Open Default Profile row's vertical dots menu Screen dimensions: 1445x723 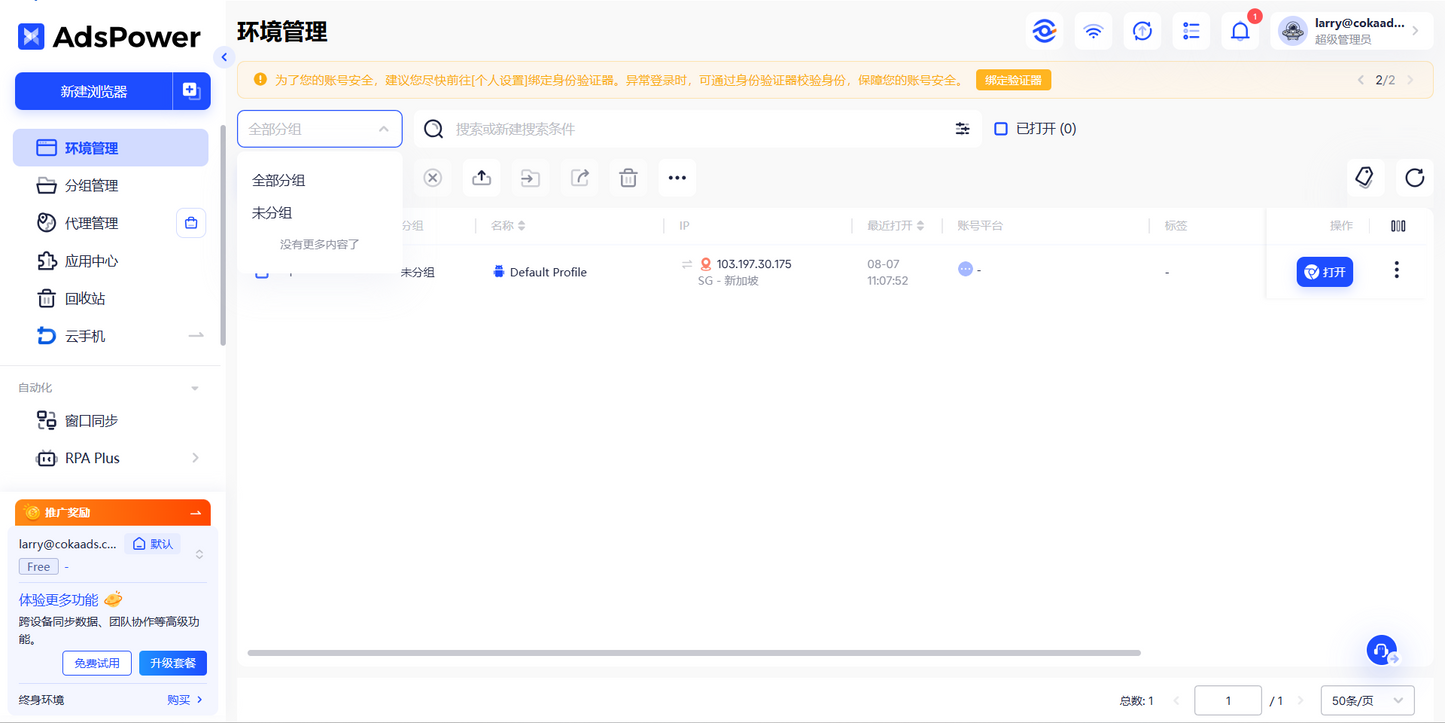pyautogui.click(x=1397, y=271)
